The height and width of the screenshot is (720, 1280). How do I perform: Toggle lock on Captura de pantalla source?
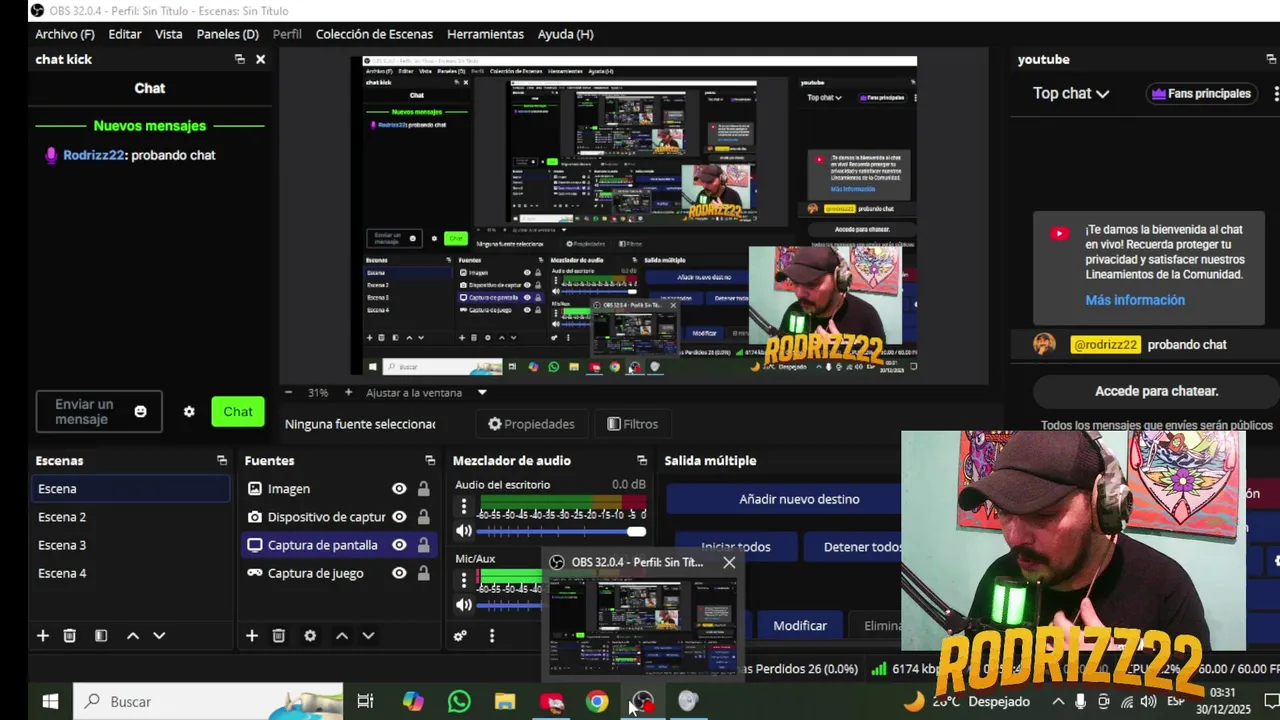[423, 545]
